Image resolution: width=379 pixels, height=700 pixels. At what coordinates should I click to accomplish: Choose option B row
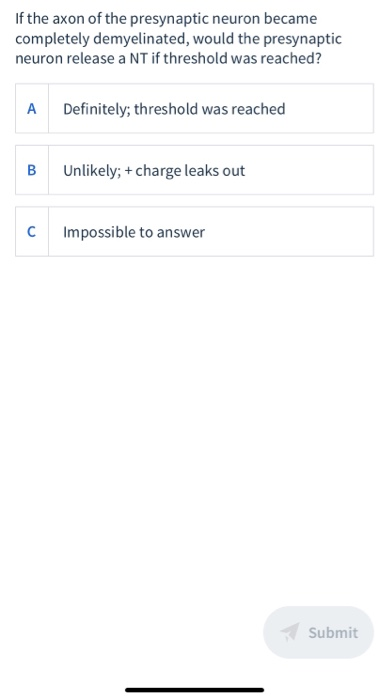(195, 170)
